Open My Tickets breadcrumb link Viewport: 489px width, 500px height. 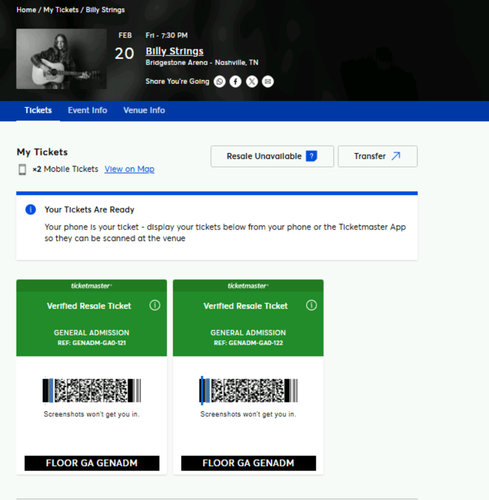point(61,10)
